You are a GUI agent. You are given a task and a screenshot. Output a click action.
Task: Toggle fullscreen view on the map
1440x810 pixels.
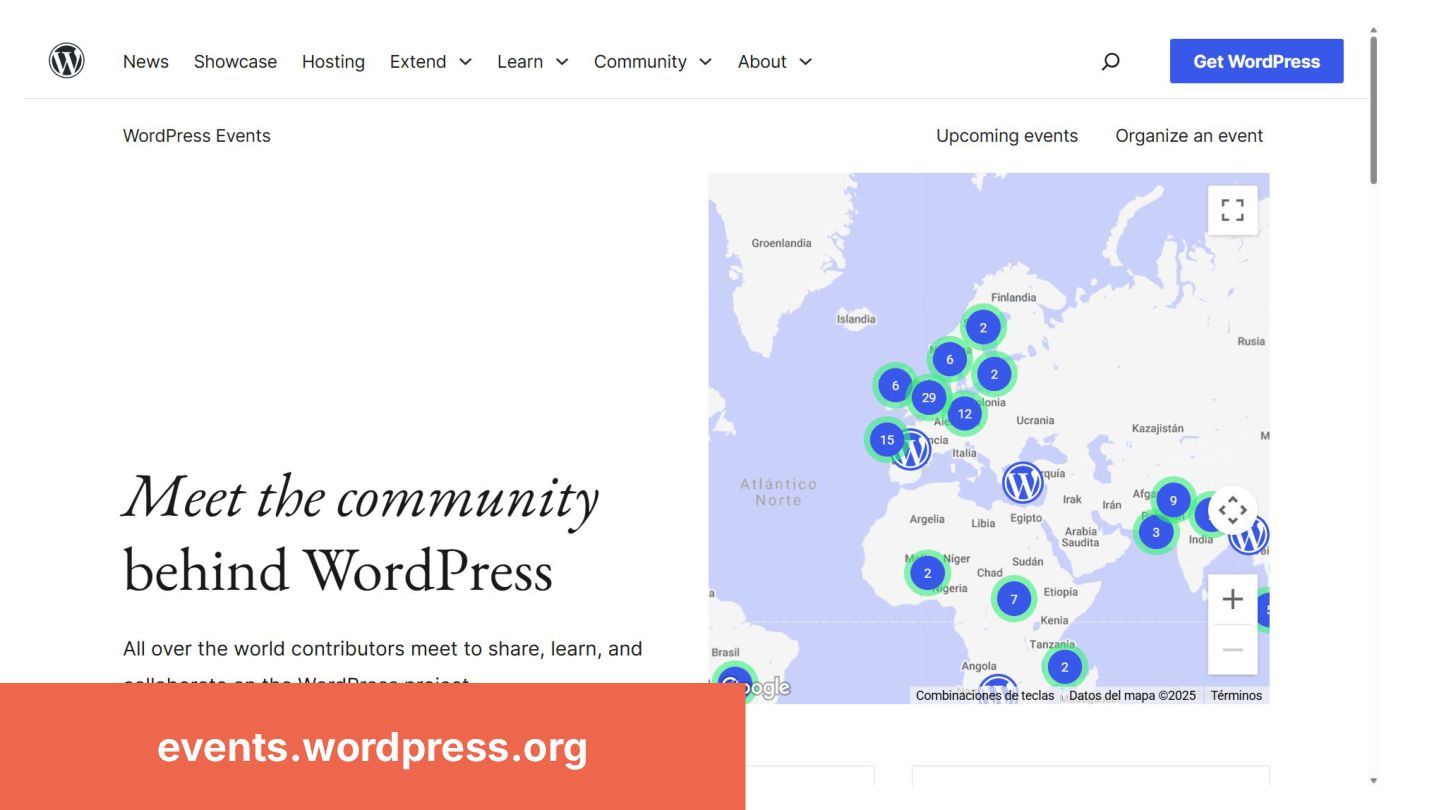[x=1232, y=210]
